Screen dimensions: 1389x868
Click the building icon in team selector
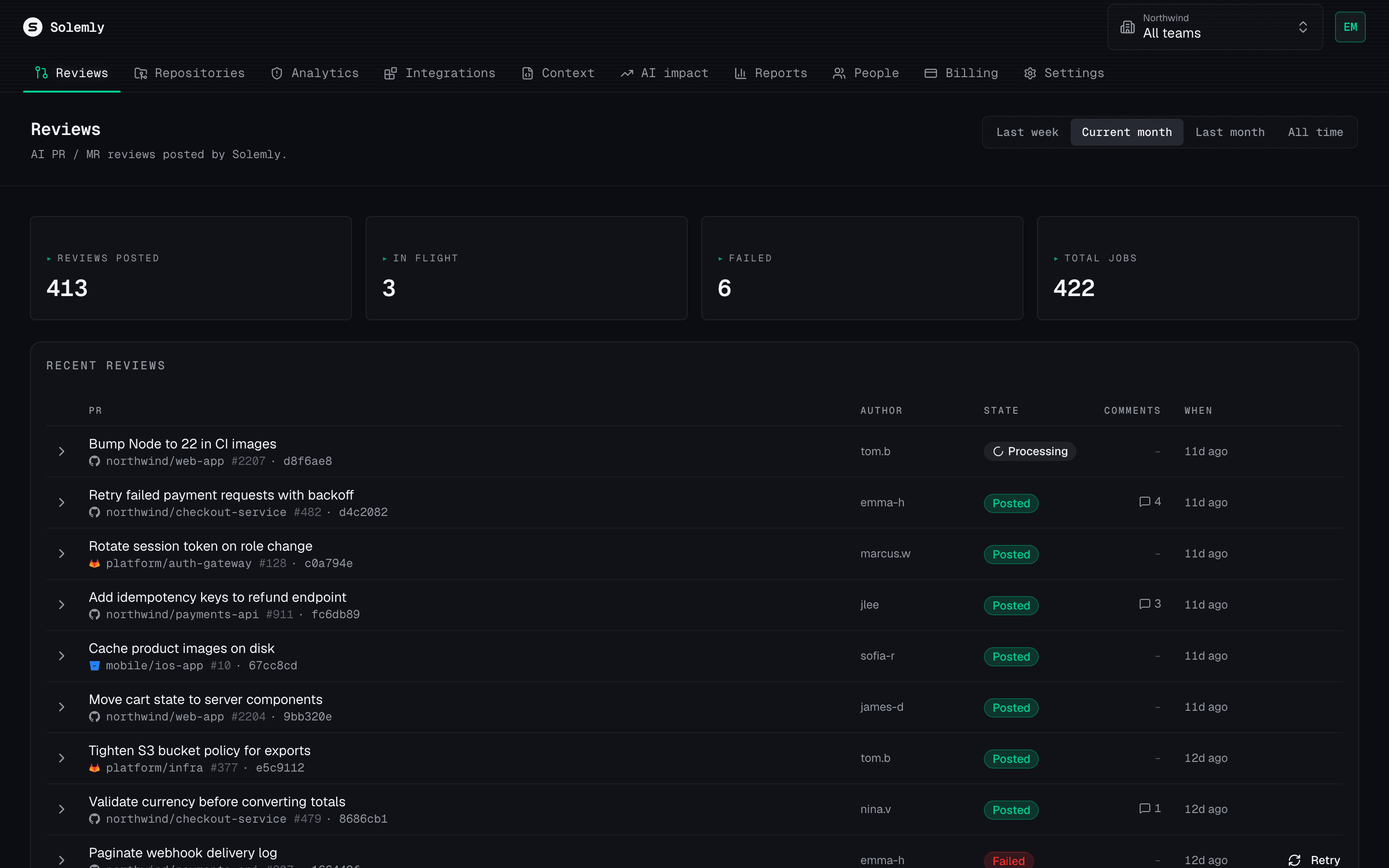(1127, 27)
